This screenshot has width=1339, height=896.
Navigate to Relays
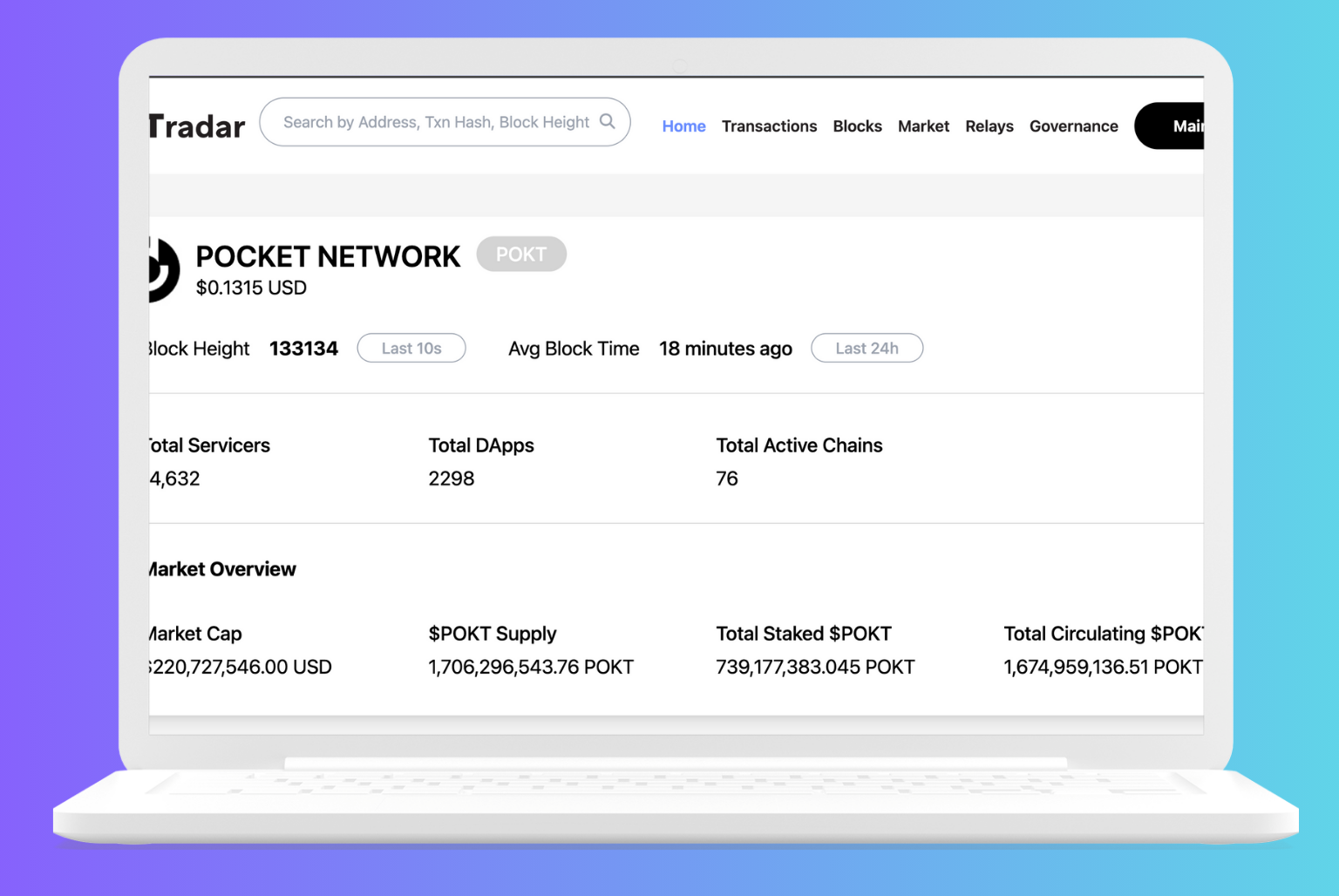click(989, 126)
